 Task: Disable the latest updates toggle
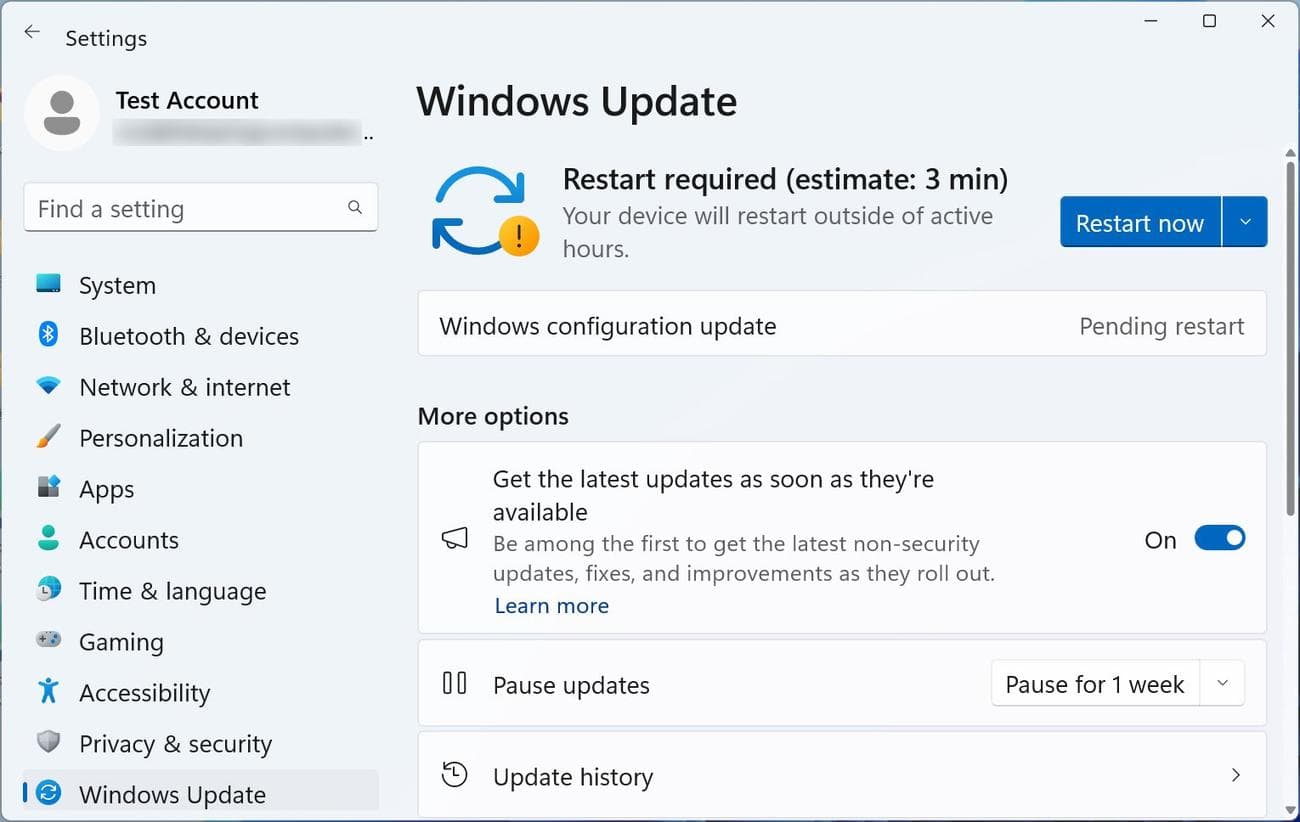pyautogui.click(x=1219, y=538)
